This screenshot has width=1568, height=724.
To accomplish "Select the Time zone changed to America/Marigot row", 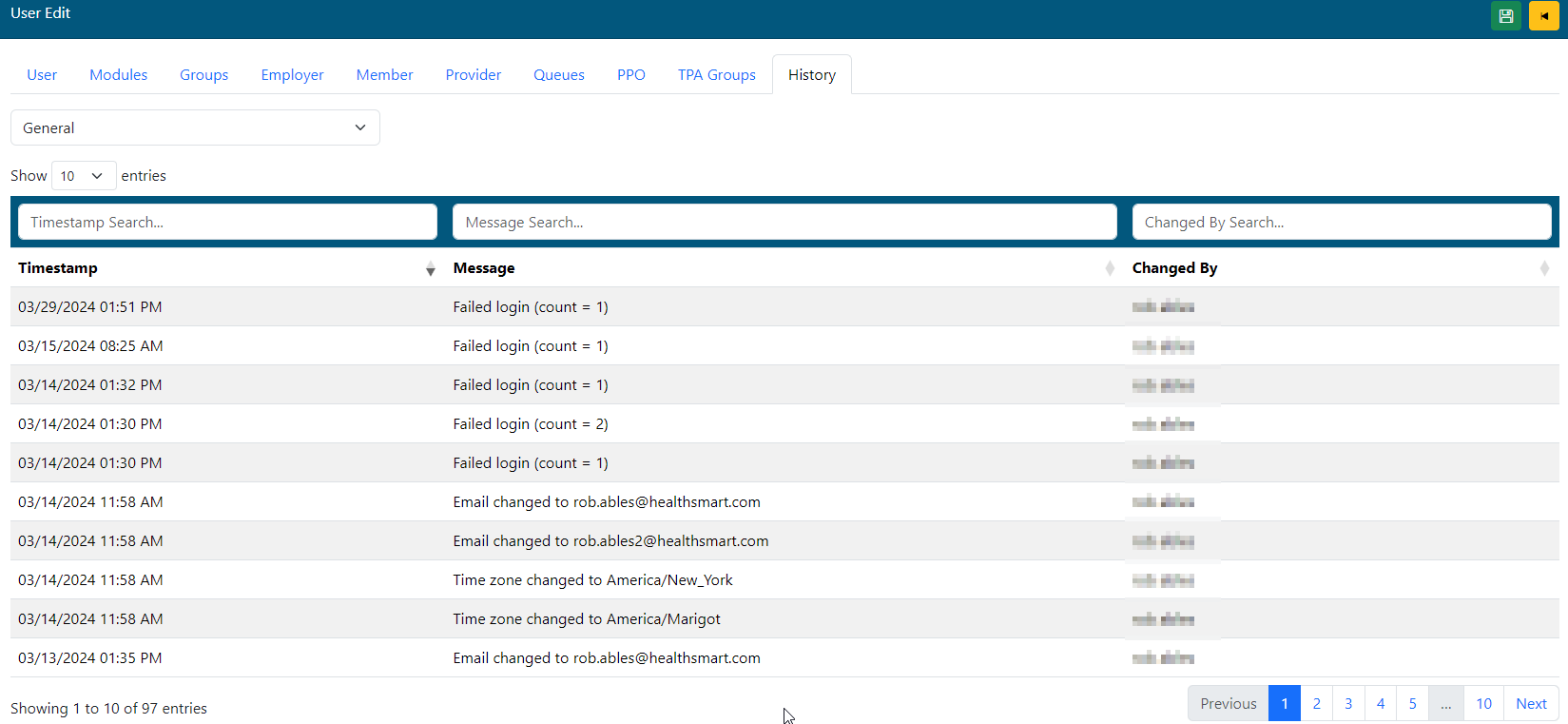I will [586, 619].
